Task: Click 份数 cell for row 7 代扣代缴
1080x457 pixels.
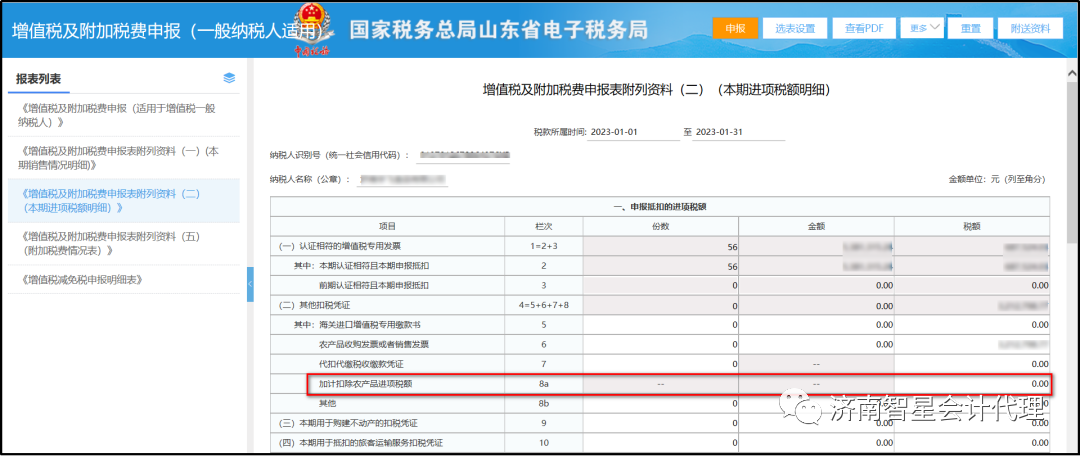Action: [x=661, y=363]
